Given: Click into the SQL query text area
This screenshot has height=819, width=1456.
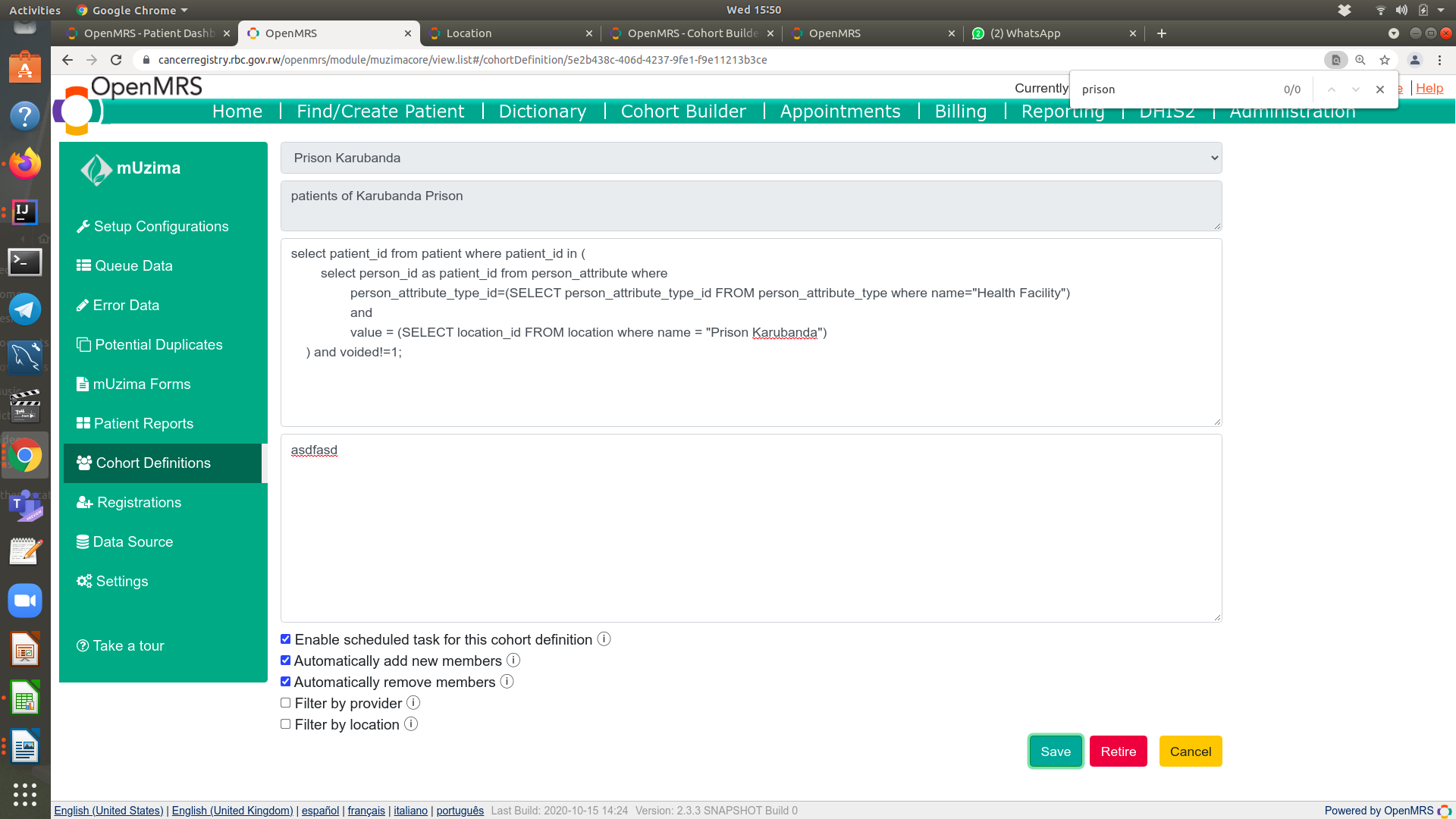Looking at the screenshot, I should 751,333.
